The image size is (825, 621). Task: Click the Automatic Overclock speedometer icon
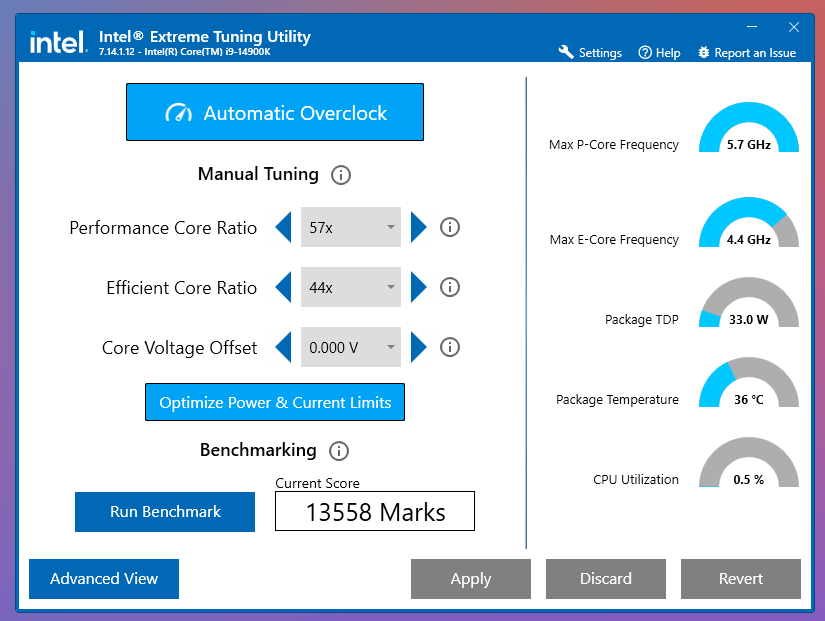click(179, 113)
